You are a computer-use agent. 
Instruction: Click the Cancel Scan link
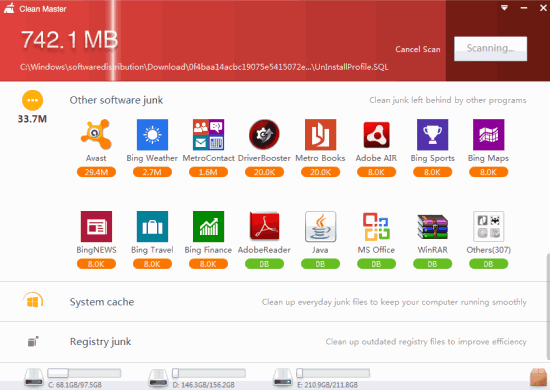click(x=418, y=49)
